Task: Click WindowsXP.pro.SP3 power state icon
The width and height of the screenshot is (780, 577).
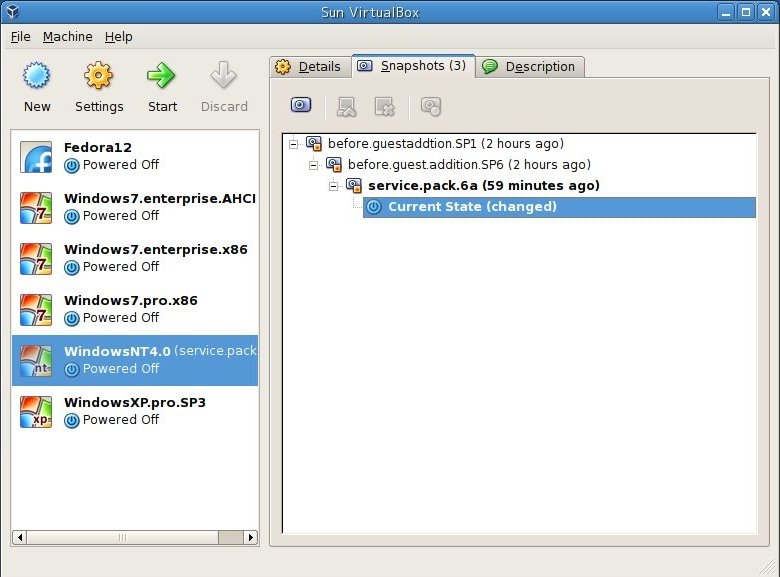Action: pyautogui.click(x=72, y=421)
